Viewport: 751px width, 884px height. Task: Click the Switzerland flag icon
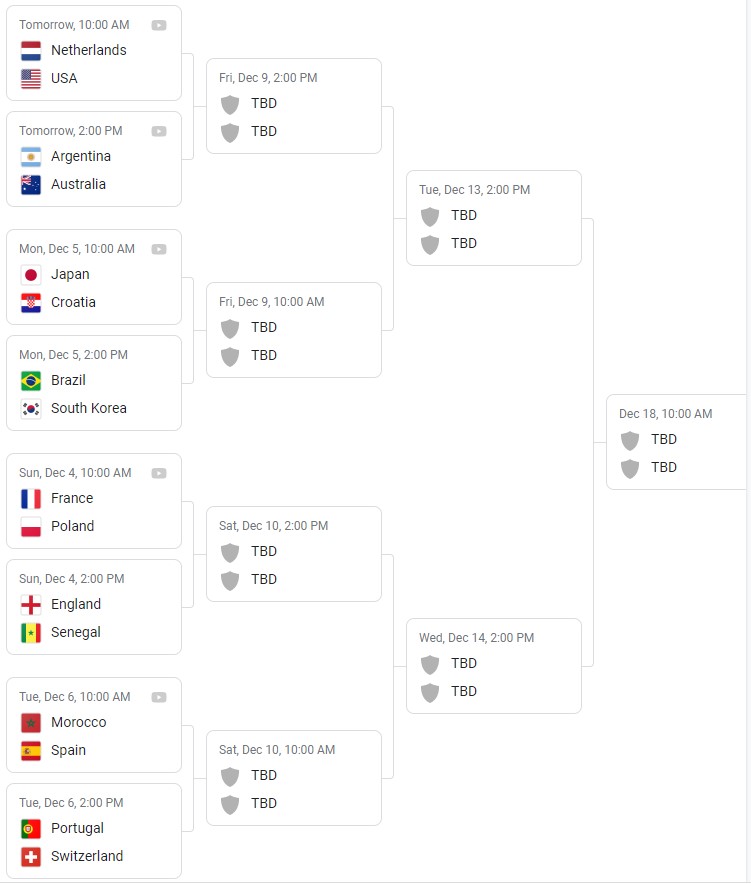pos(31,856)
